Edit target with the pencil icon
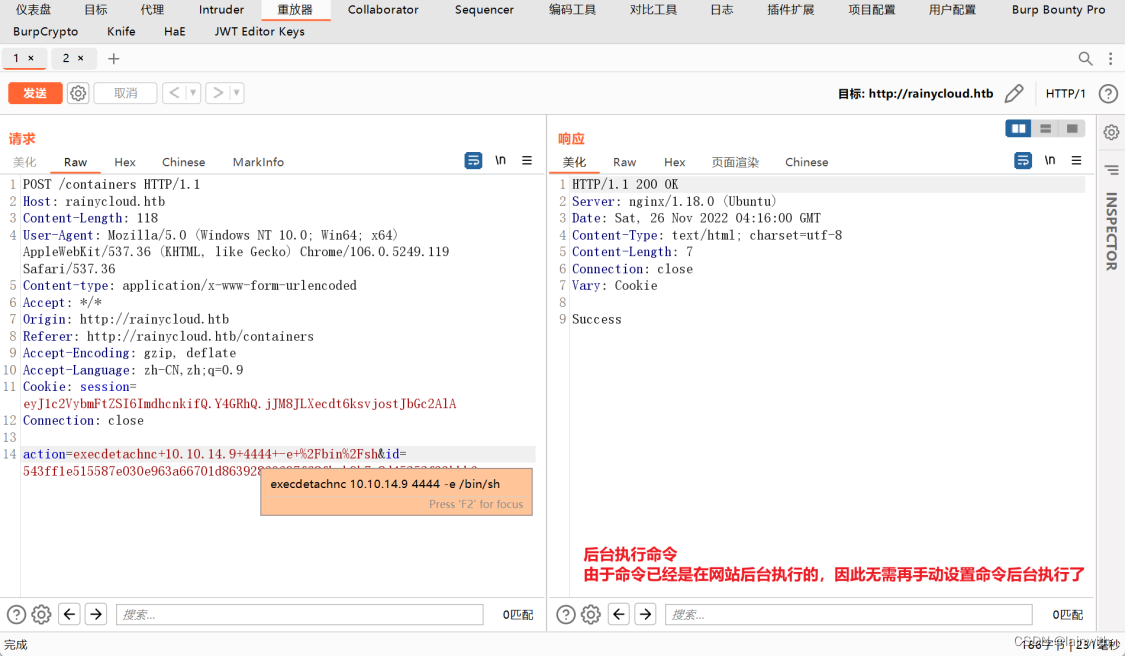This screenshot has width=1125, height=656. pyautogui.click(x=1014, y=93)
